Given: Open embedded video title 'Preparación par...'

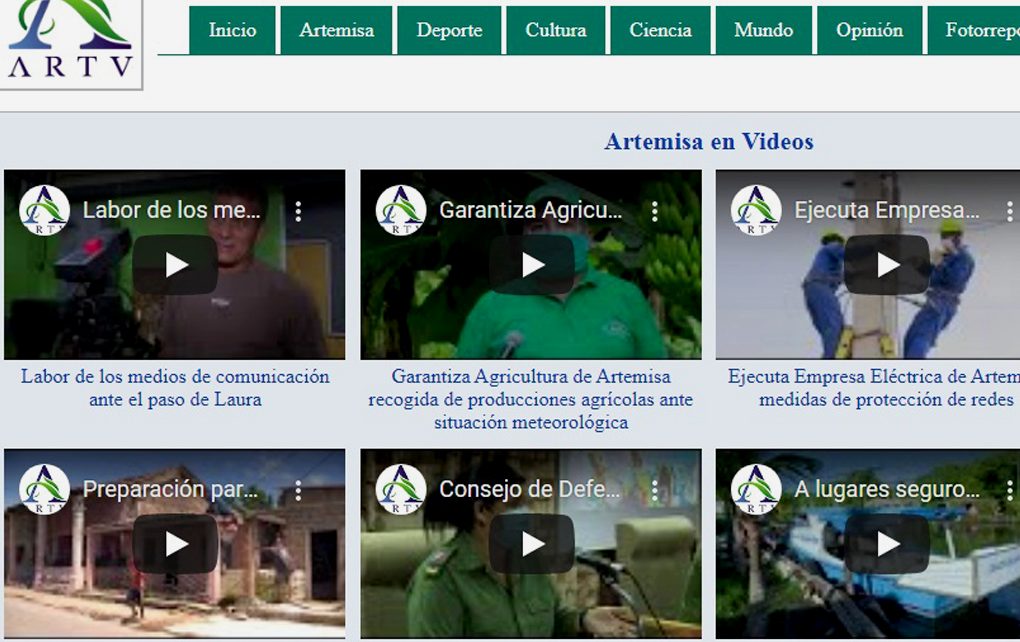Looking at the screenshot, I should (170, 489).
